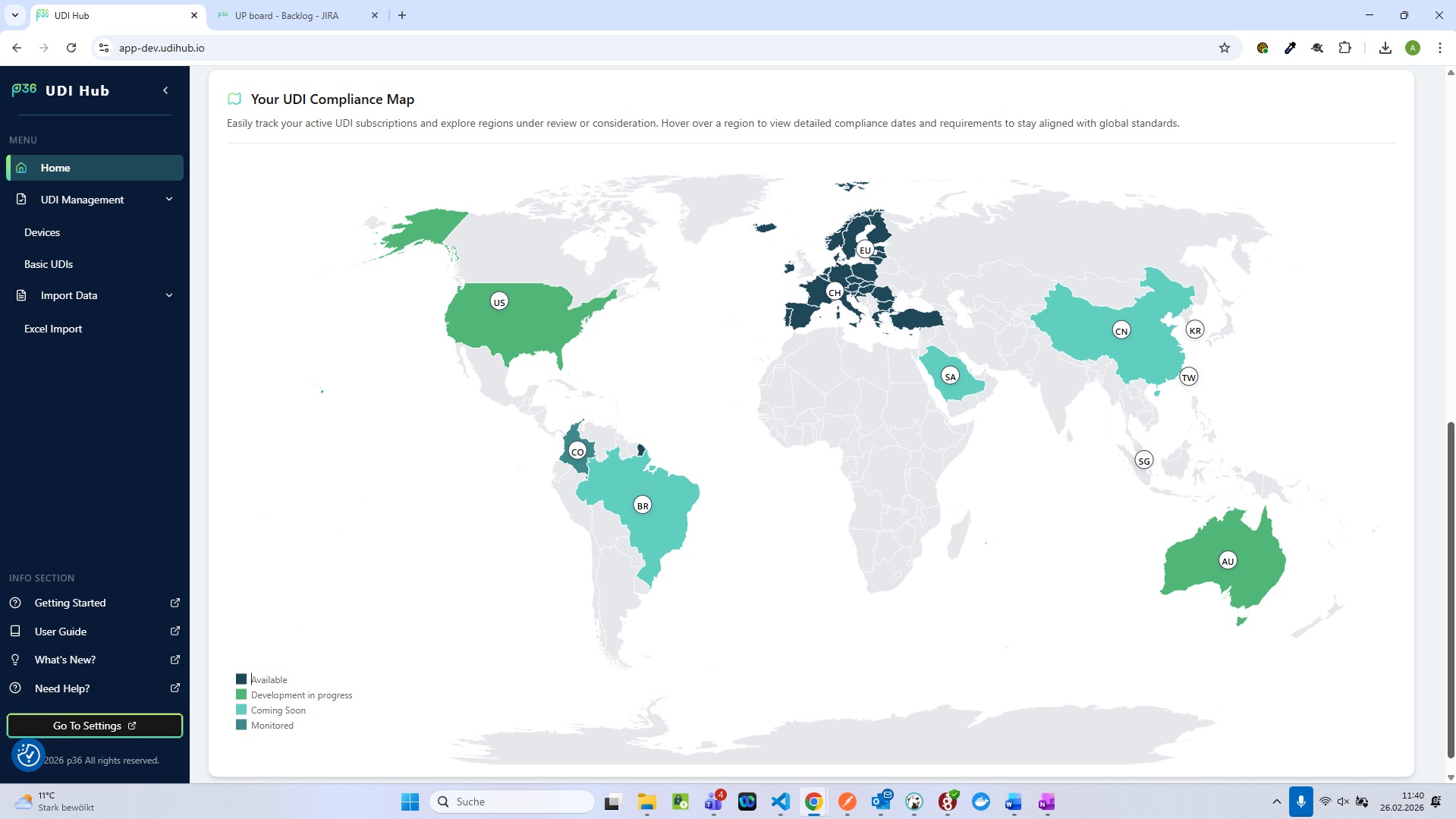1456x819 pixels.
Task: Click the cookie consent icon
Action: 28,754
